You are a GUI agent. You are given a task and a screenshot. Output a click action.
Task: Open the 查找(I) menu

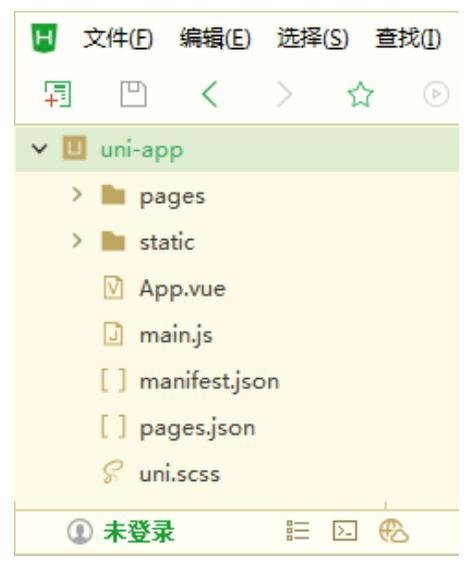(x=408, y=38)
